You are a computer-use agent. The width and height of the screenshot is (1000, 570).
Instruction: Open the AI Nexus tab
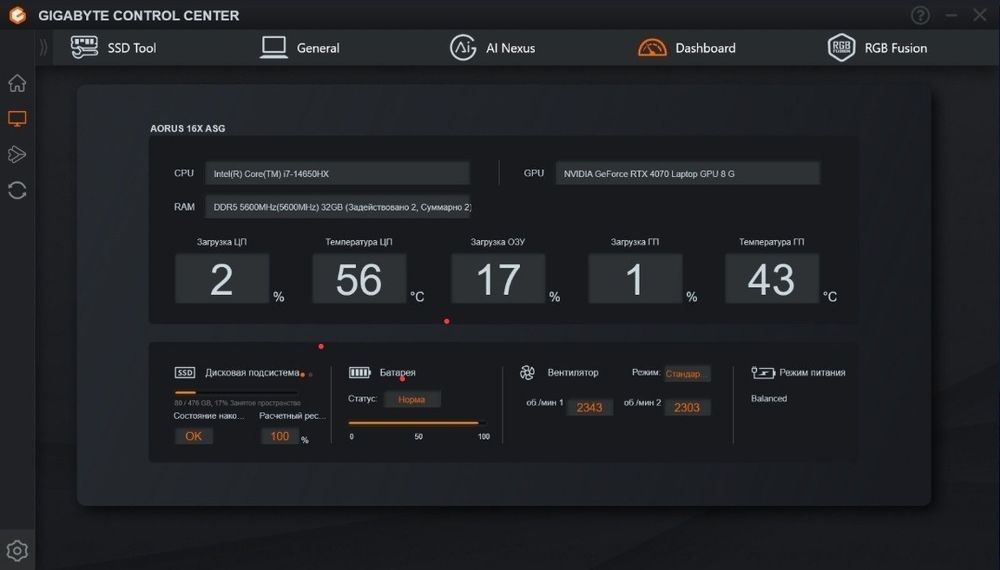click(x=492, y=48)
